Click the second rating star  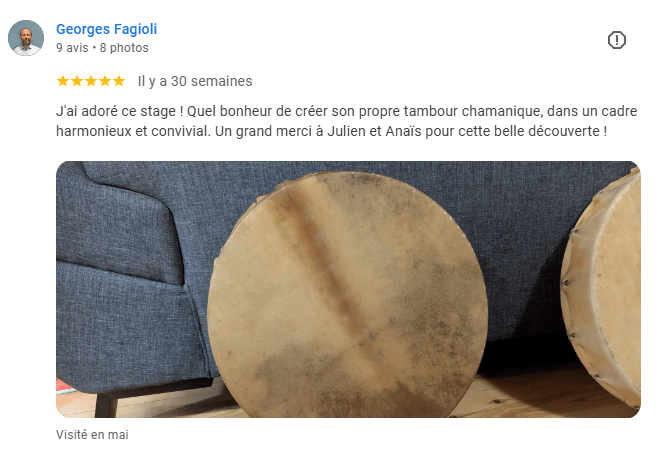77,81
